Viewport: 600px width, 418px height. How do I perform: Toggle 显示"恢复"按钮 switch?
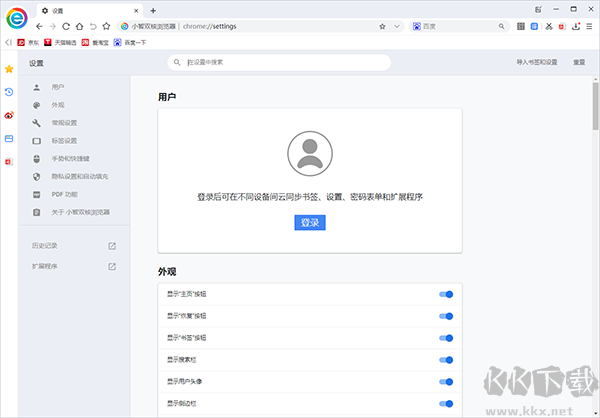pyautogui.click(x=446, y=316)
